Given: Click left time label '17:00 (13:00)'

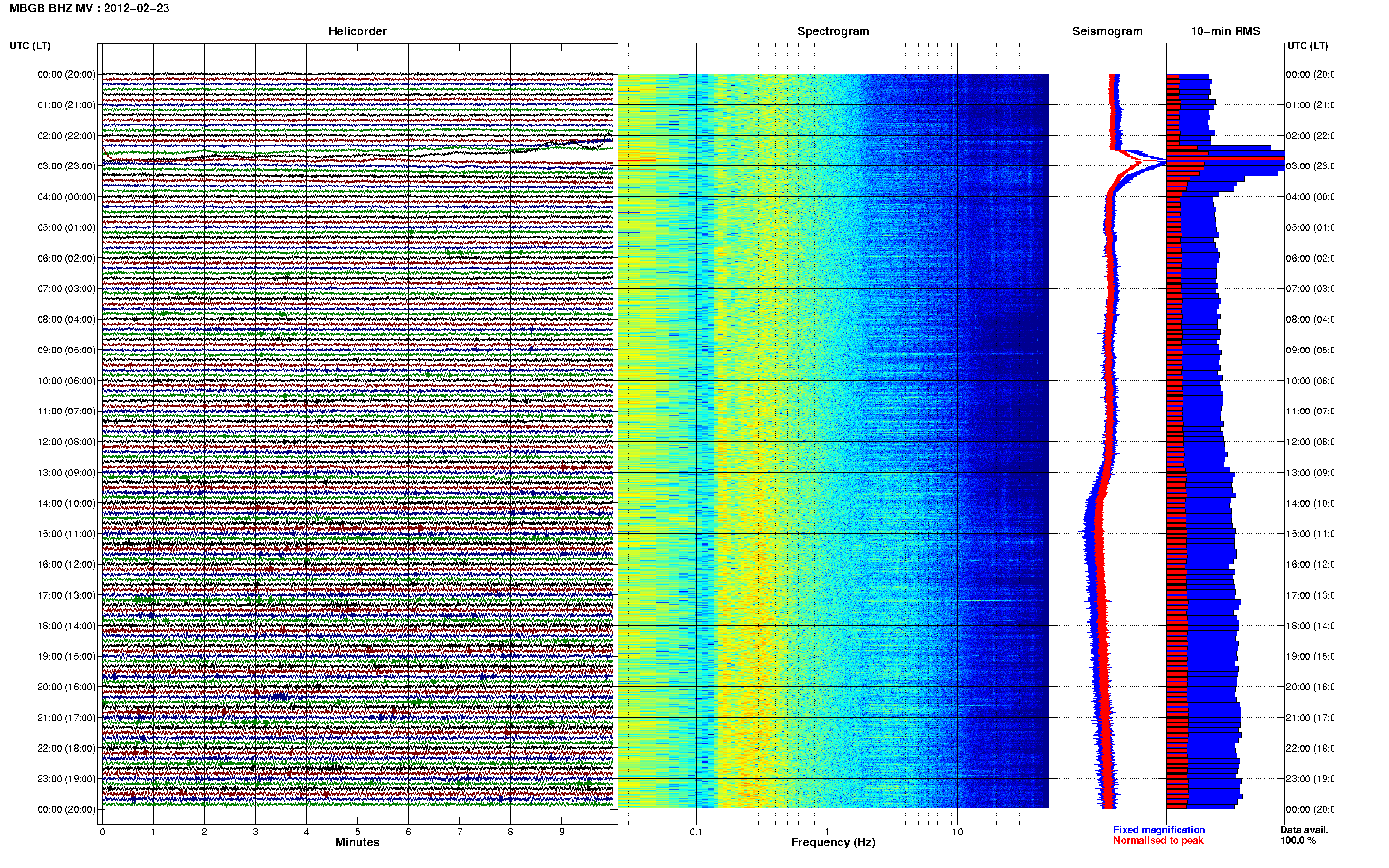Looking at the screenshot, I should pyautogui.click(x=66, y=595).
